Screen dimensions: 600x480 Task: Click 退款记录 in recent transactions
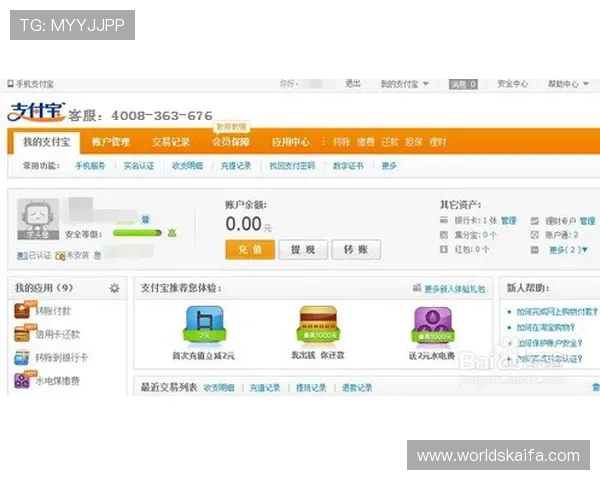(x=357, y=388)
